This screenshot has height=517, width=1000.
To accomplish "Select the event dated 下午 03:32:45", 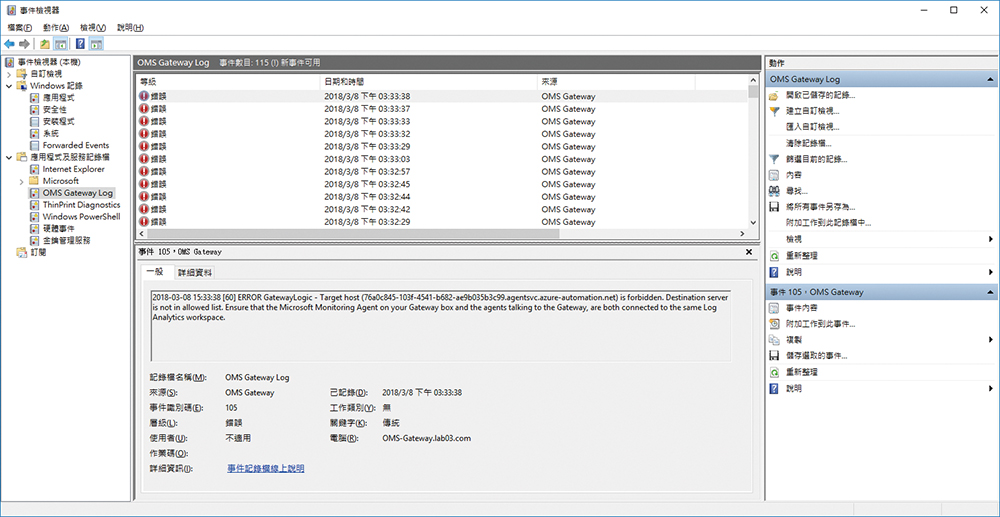I will (442, 184).
